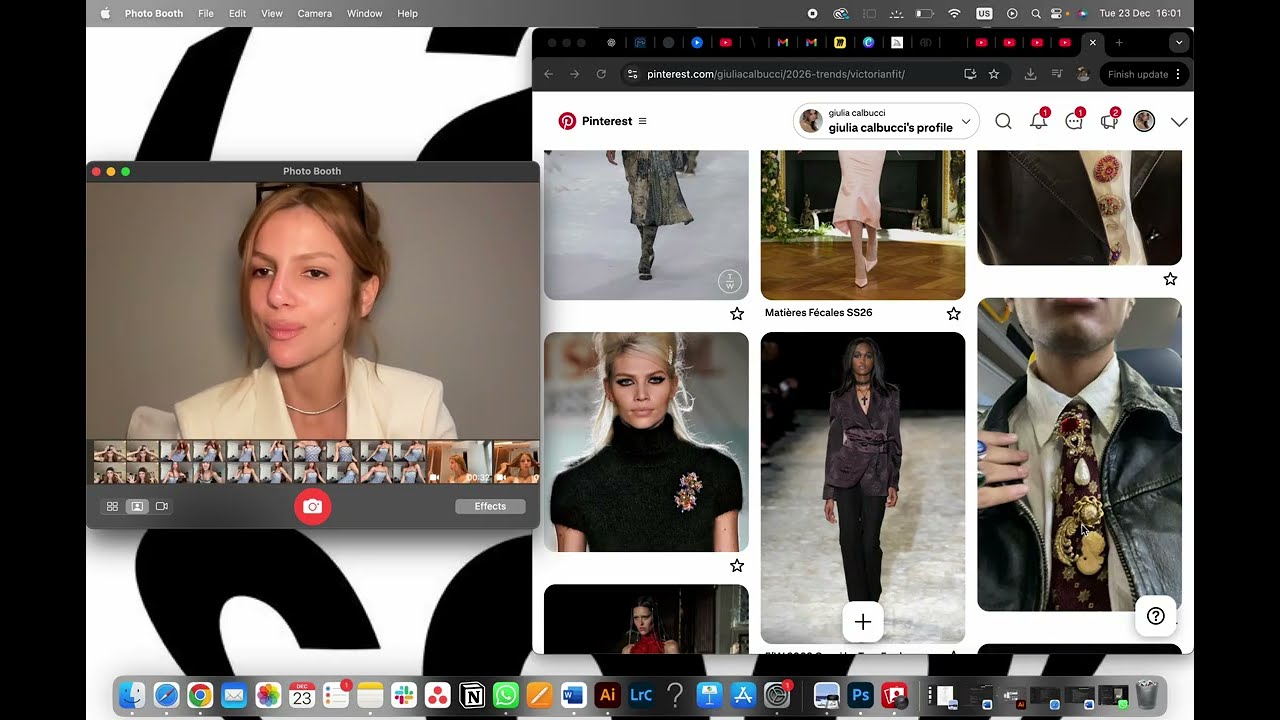Open the View menu
Viewport: 1280px width, 720px height.
click(x=272, y=14)
